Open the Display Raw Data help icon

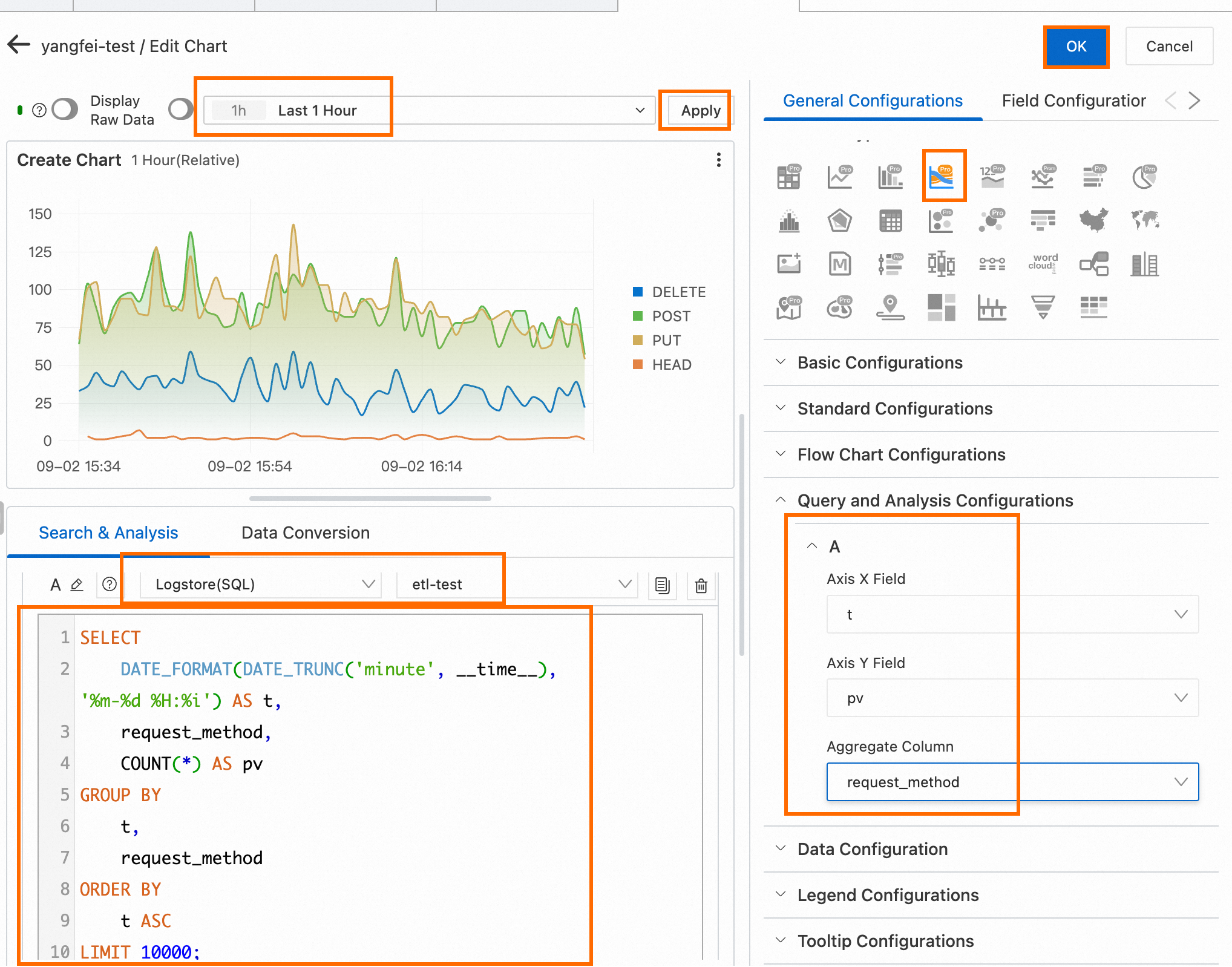click(39, 110)
